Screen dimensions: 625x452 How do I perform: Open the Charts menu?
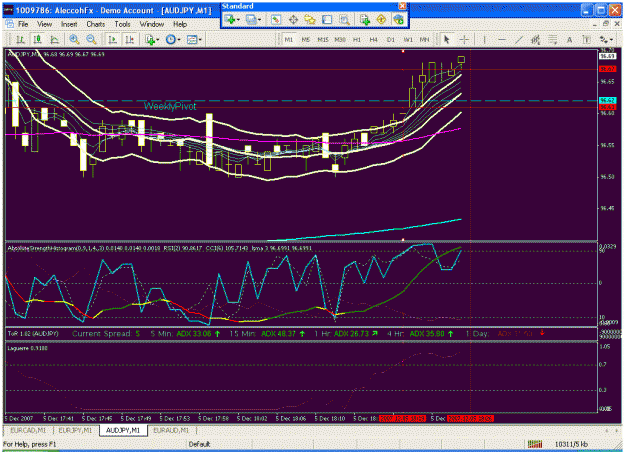click(96, 24)
